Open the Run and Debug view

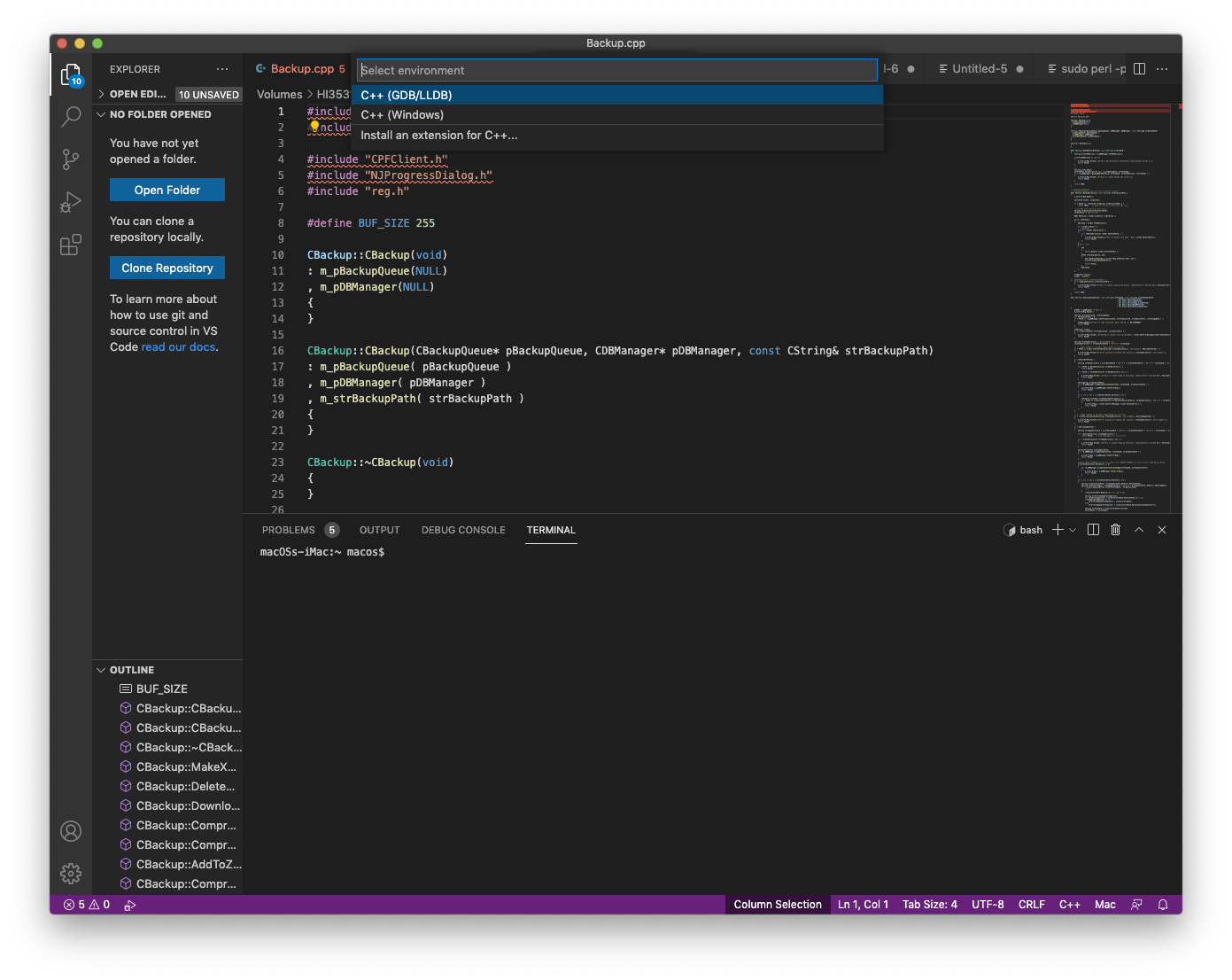[71, 202]
